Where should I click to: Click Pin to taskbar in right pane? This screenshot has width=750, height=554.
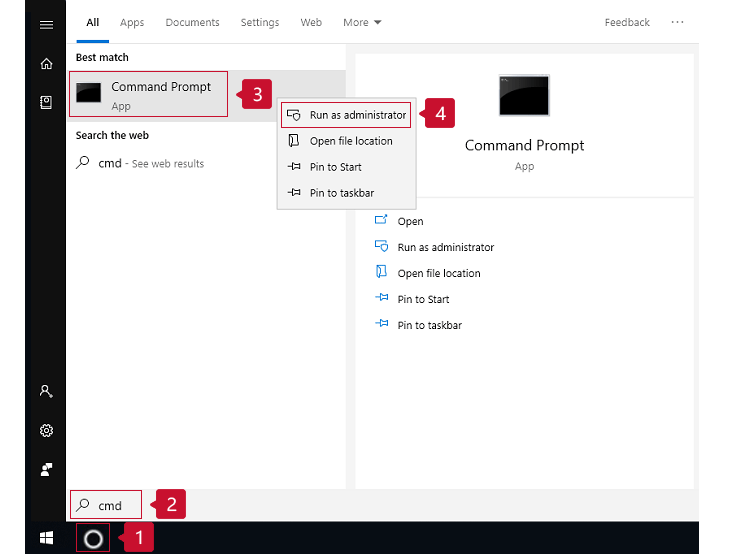pos(429,325)
